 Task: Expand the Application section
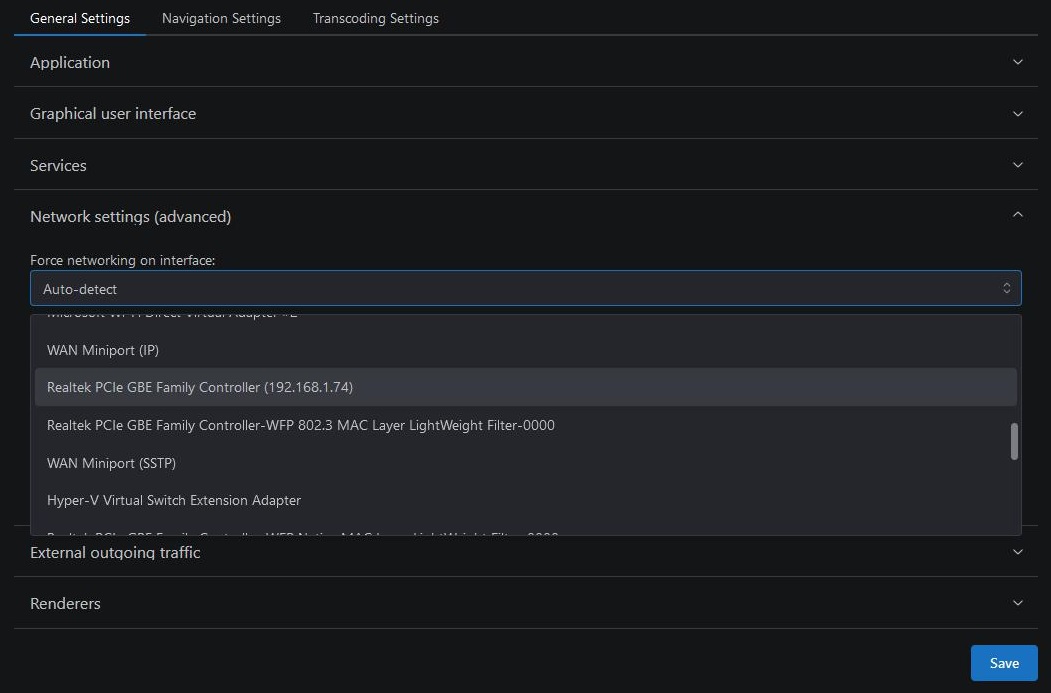coord(526,62)
